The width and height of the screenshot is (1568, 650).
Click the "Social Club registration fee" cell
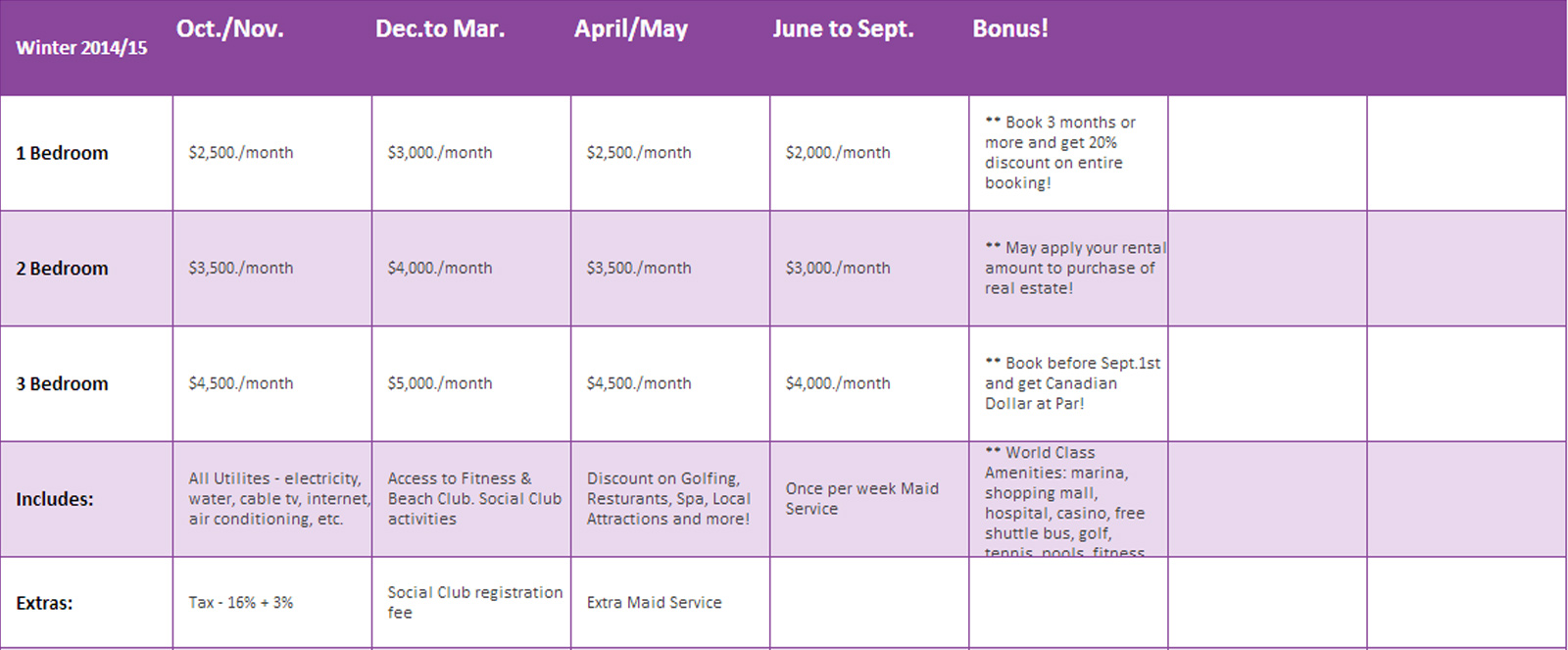[x=474, y=602]
